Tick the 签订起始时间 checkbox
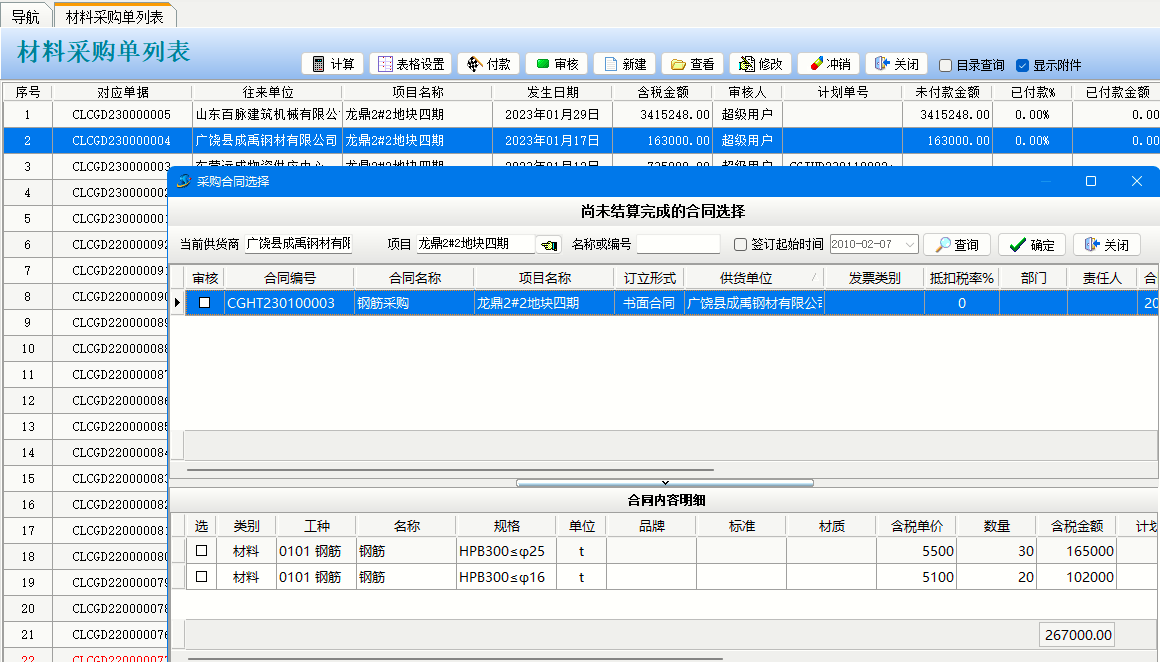Screen dimensions: 1160x662 (x=741, y=245)
